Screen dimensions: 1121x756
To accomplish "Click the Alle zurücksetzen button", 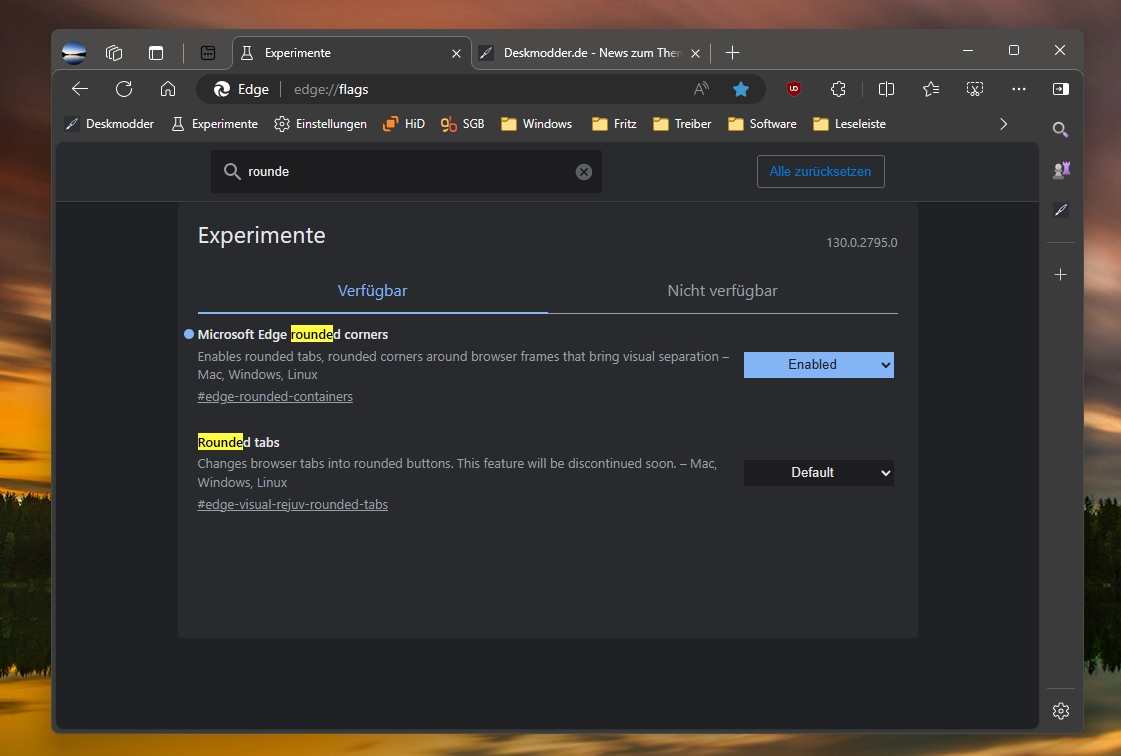I will coord(820,172).
